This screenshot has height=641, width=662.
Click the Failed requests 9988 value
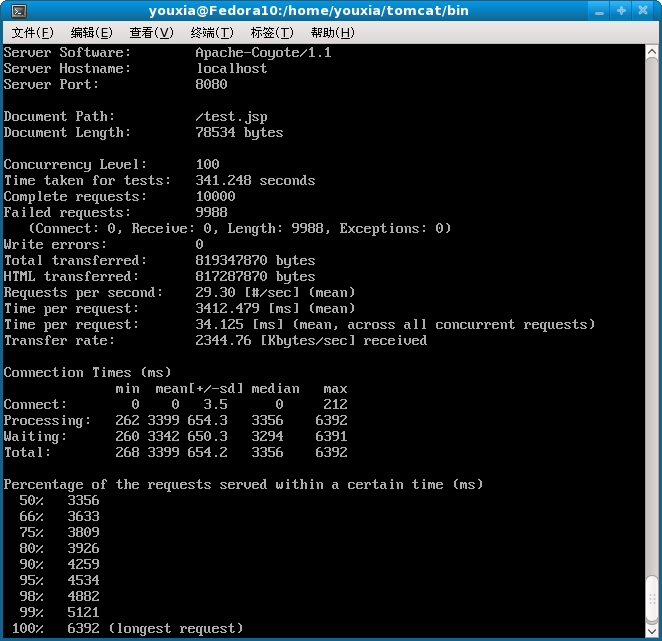click(212, 212)
